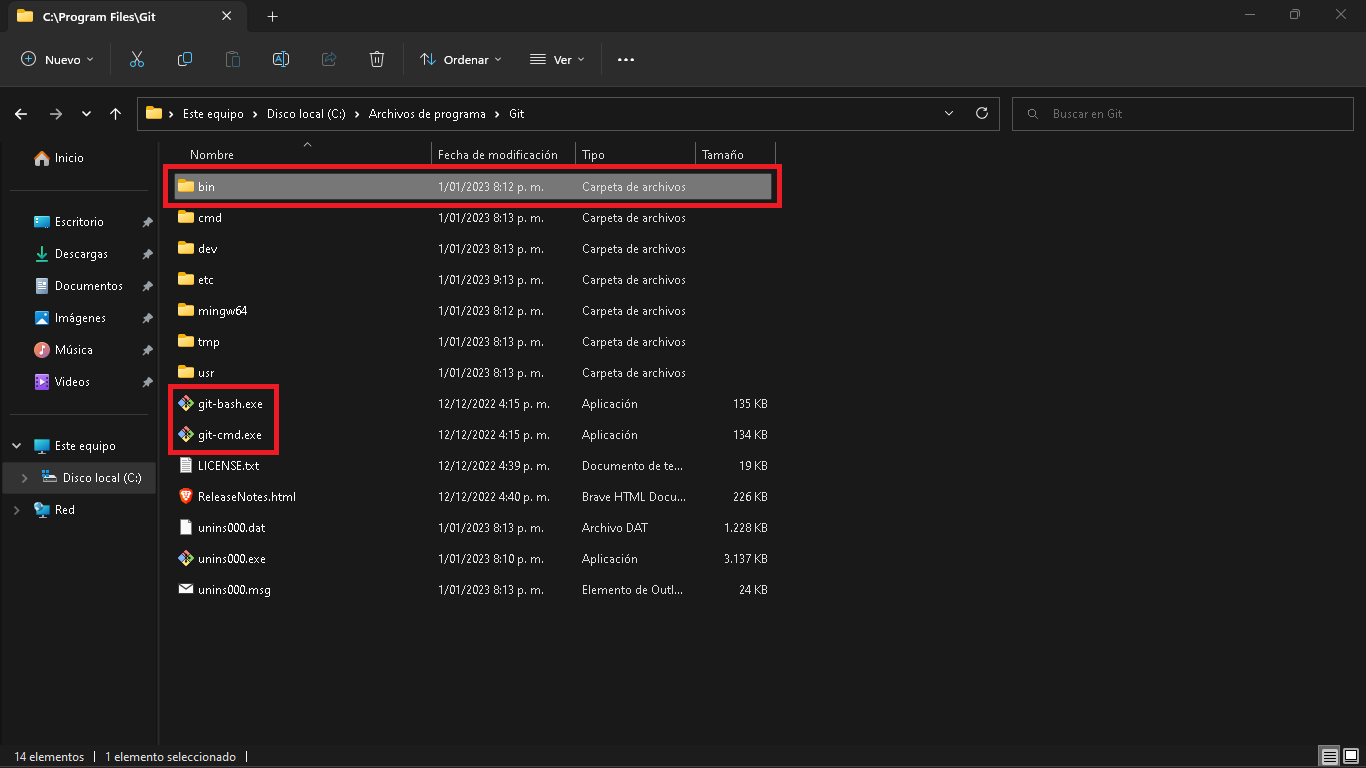Switch to details view icon in status bar
This screenshot has width=1366, height=768.
pyautogui.click(x=1329, y=757)
